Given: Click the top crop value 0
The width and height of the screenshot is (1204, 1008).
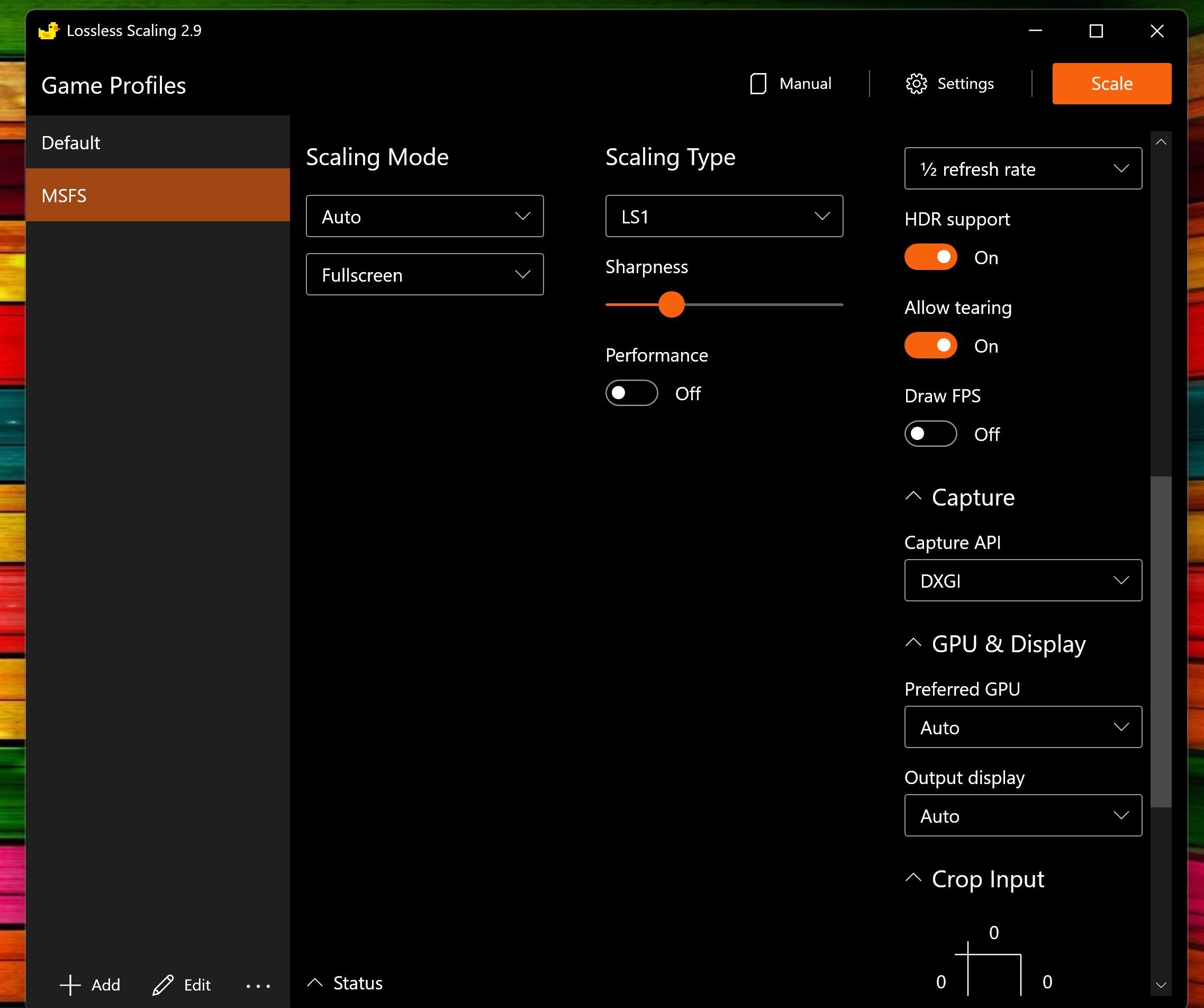Looking at the screenshot, I should 994,932.
